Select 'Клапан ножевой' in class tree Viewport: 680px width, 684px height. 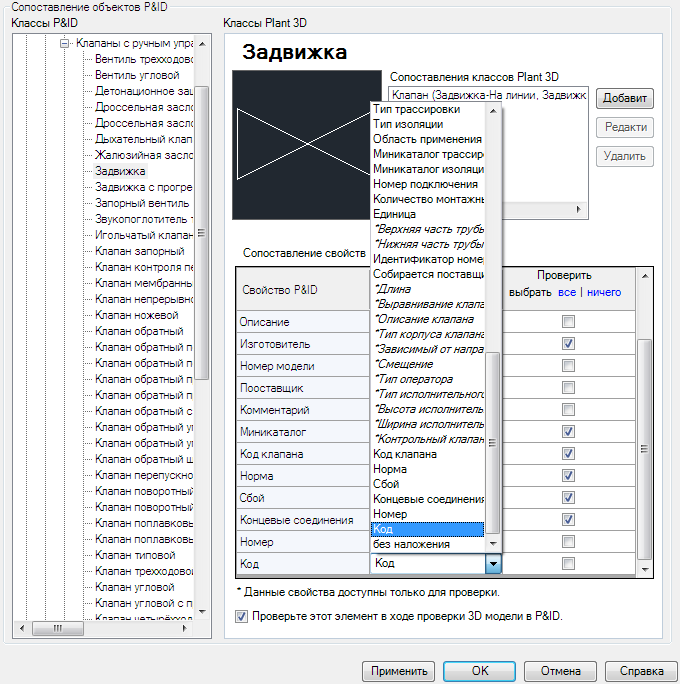(x=137, y=315)
